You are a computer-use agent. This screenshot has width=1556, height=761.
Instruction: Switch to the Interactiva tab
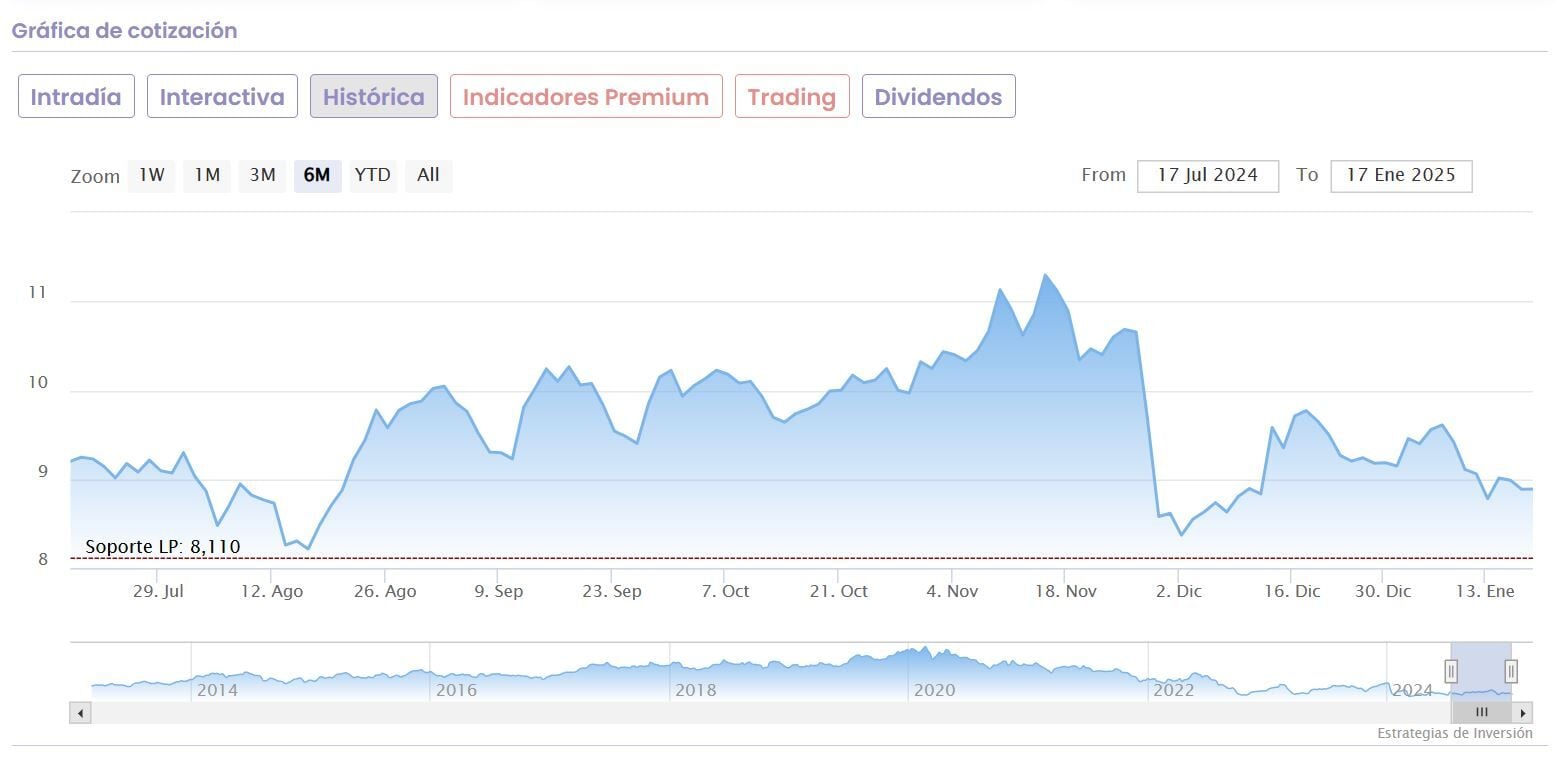point(222,97)
